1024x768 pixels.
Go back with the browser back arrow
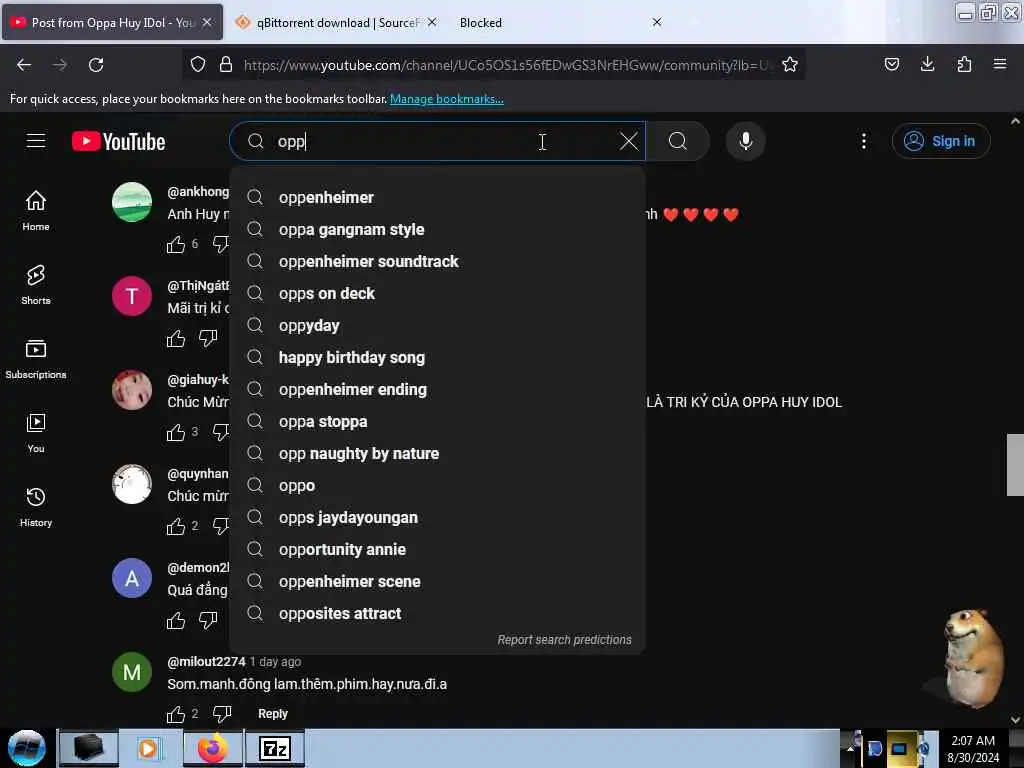(x=24, y=65)
